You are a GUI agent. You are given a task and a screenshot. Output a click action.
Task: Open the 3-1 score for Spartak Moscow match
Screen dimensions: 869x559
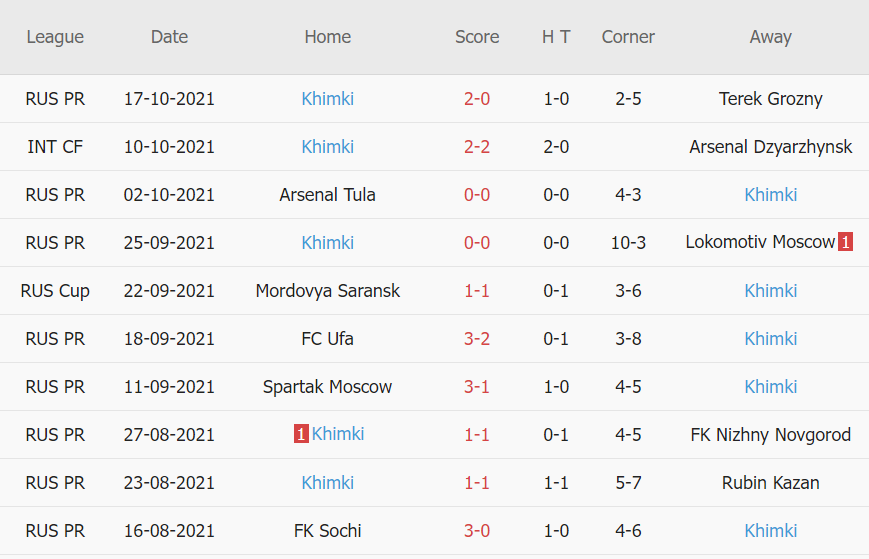tap(477, 387)
